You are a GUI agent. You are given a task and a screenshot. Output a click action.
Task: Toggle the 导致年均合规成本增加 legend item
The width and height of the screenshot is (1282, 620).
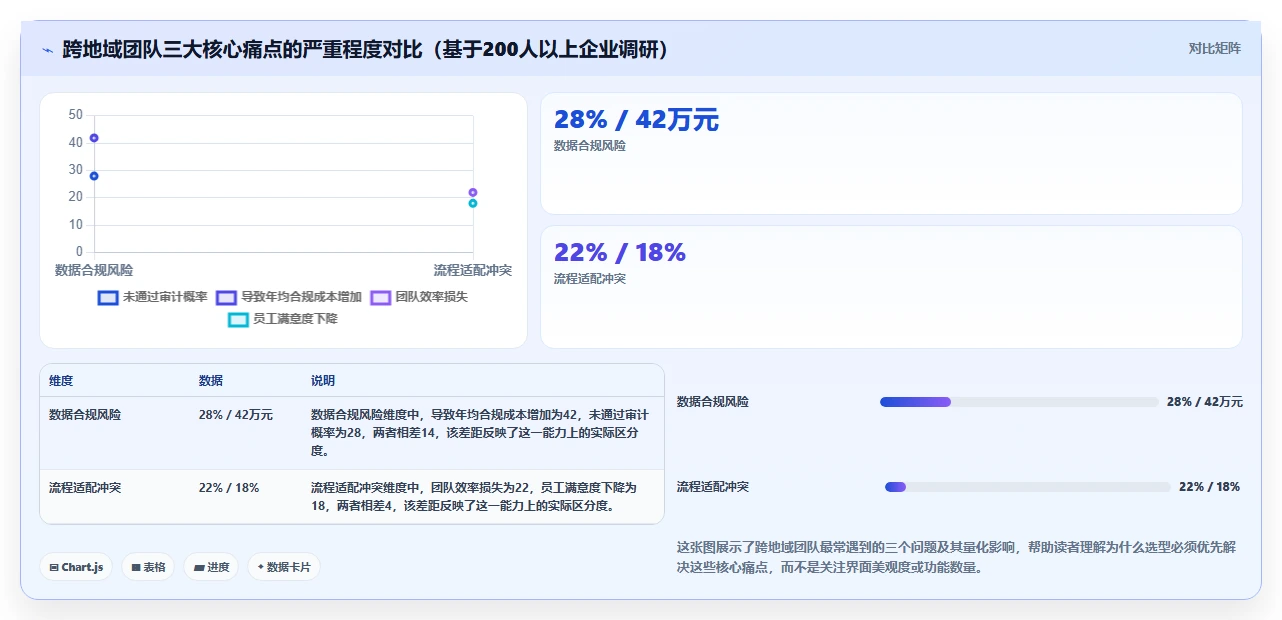(289, 297)
